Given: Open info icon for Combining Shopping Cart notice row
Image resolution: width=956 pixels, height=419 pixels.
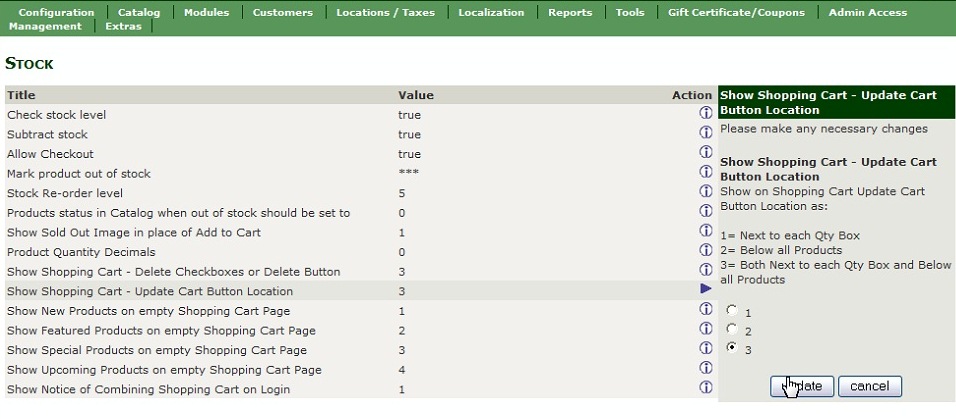Looking at the screenshot, I should pyautogui.click(x=705, y=387).
